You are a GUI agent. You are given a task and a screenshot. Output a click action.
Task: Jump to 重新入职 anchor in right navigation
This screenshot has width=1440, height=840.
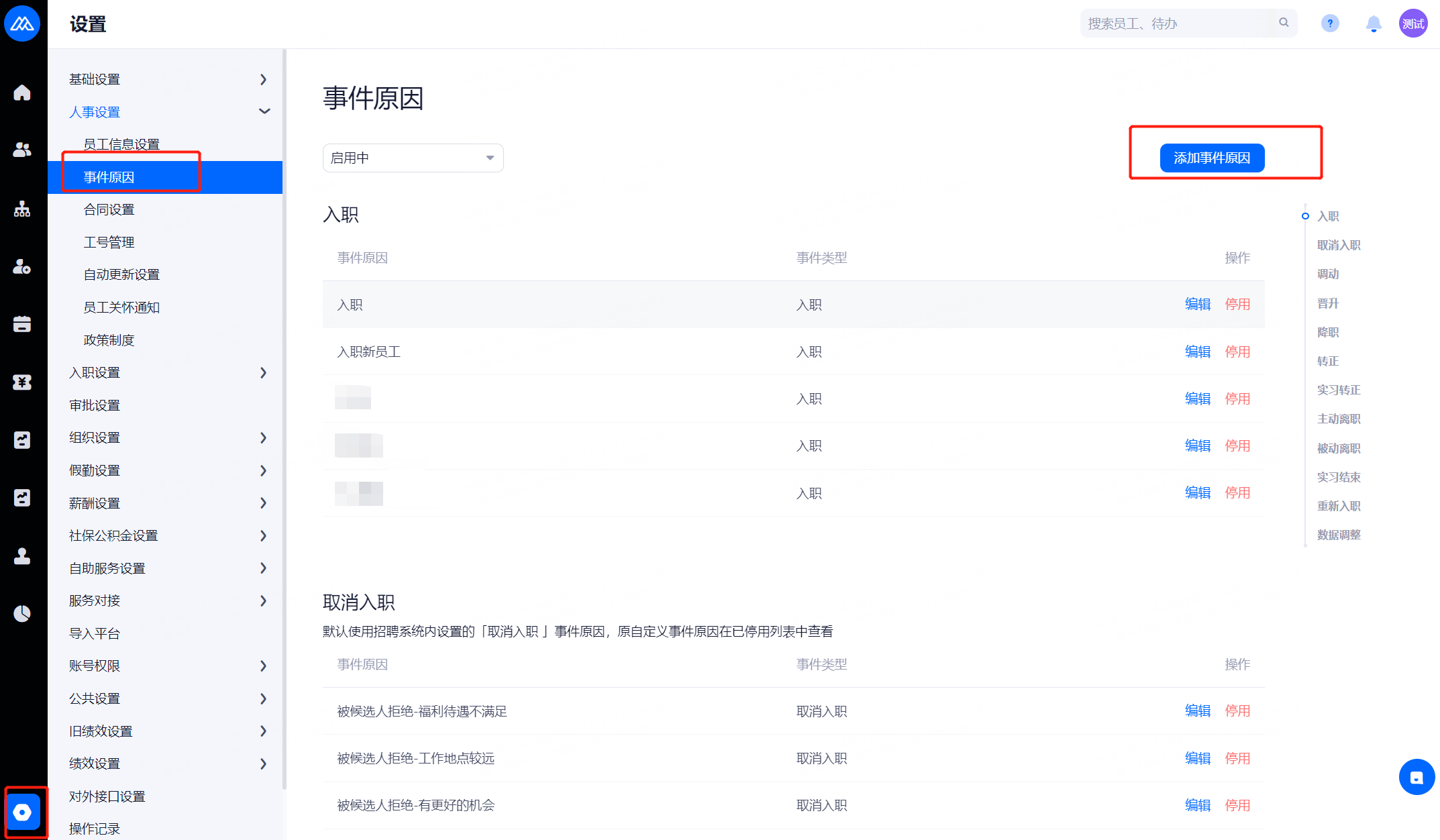(1339, 506)
